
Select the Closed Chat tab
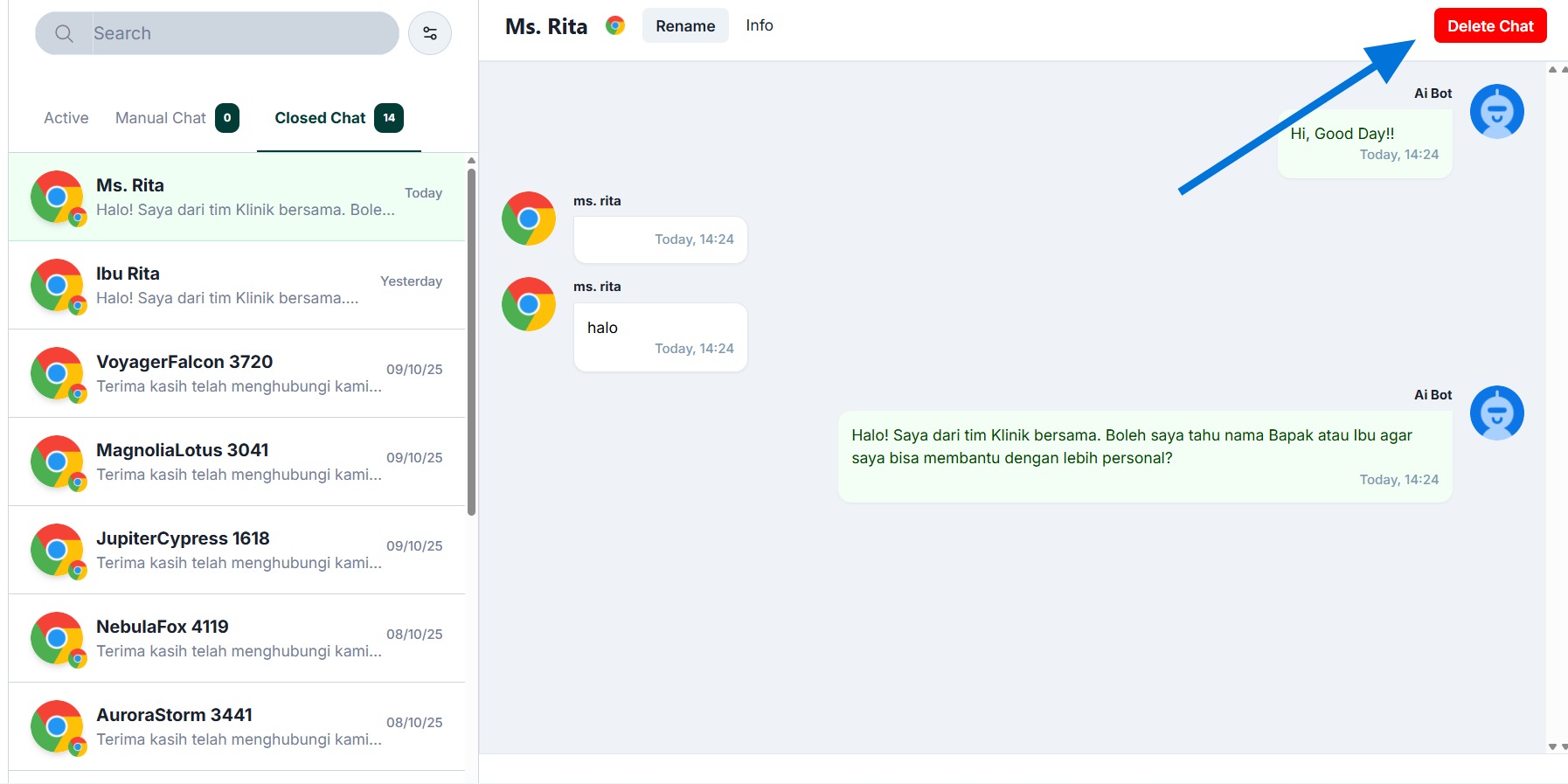coord(320,118)
